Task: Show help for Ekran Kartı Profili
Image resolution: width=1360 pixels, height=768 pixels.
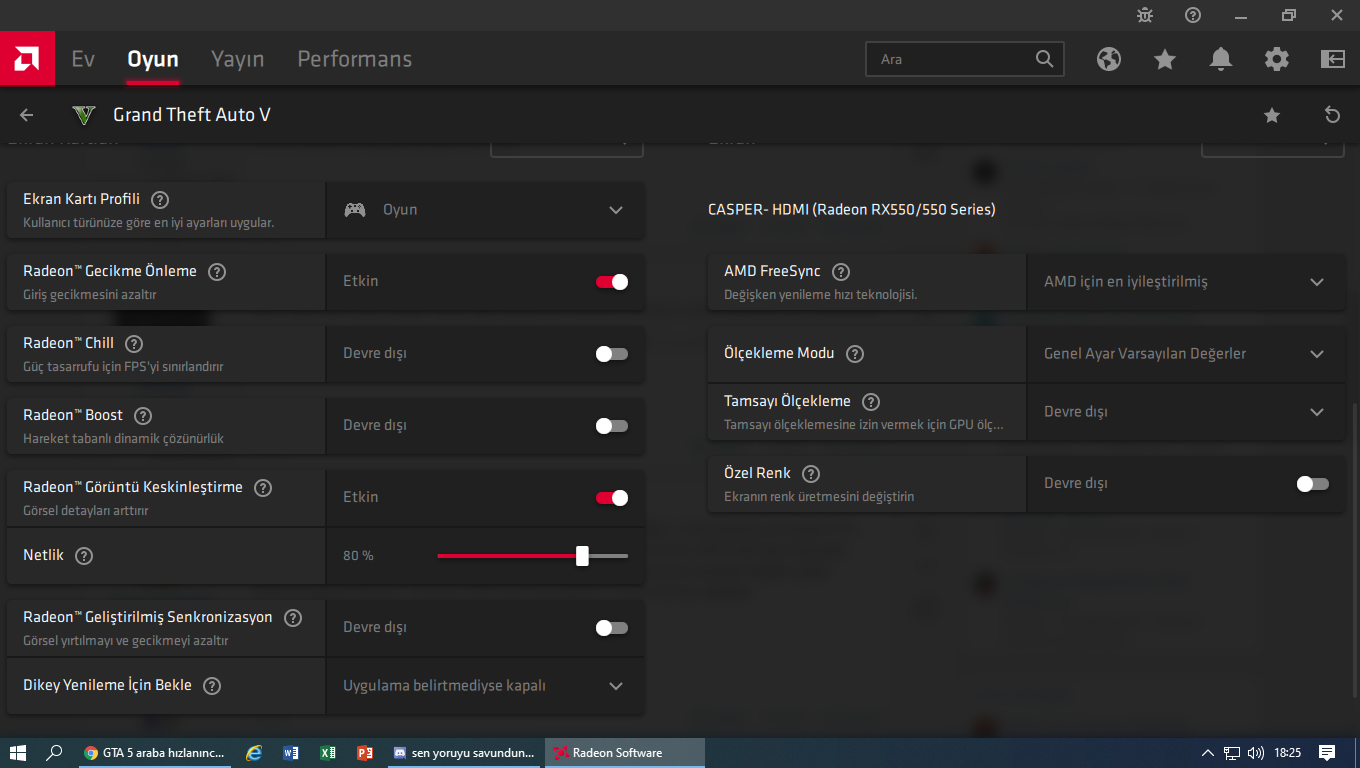Action: point(160,199)
